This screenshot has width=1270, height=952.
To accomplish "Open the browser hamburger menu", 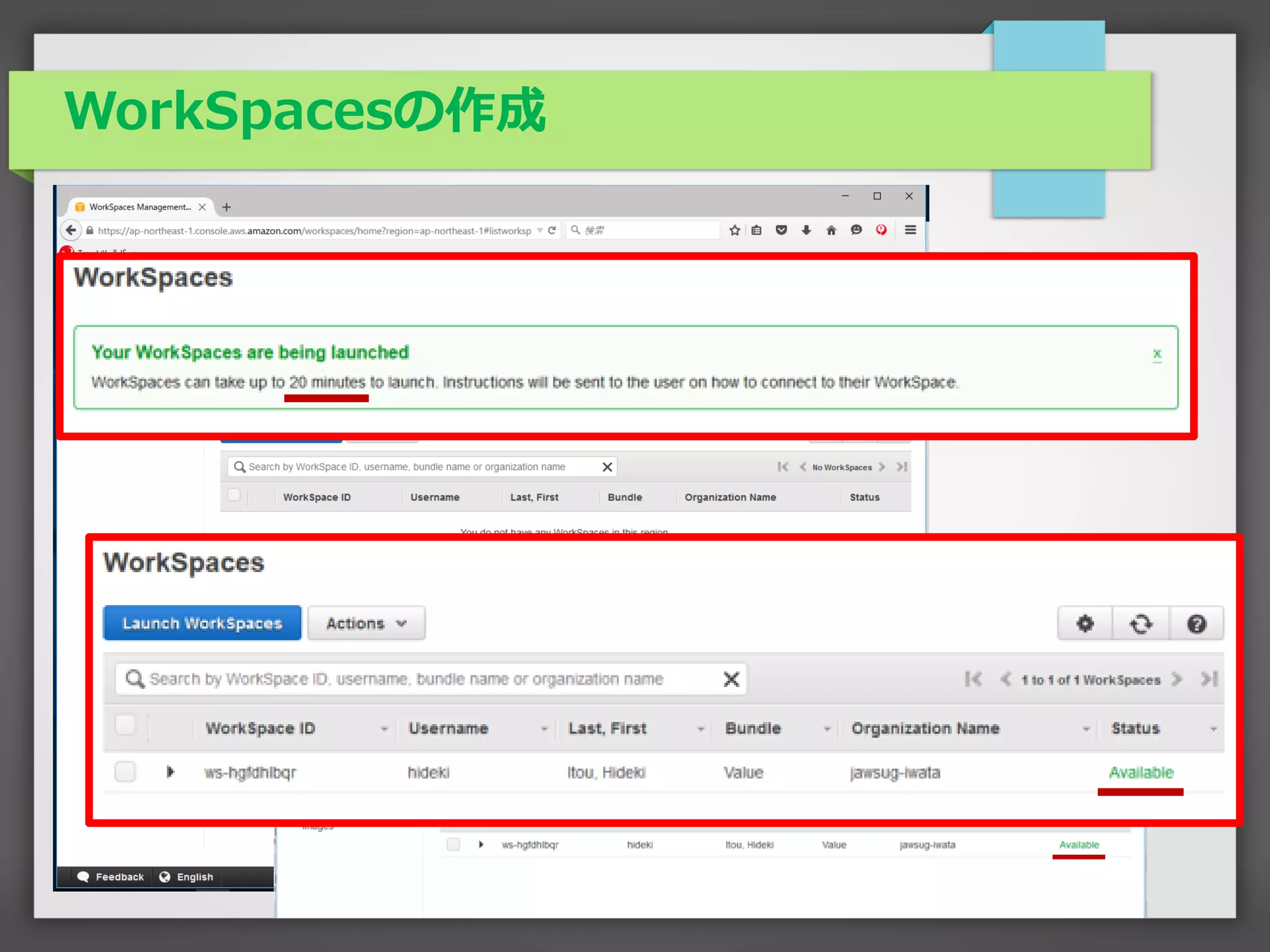I will (x=910, y=230).
